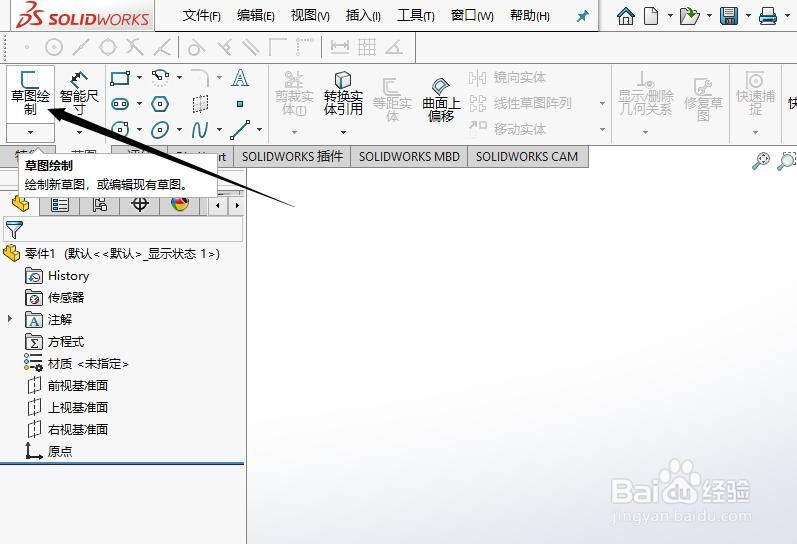
Task: Expand the spline tool dropdown arrow
Action: [219, 130]
